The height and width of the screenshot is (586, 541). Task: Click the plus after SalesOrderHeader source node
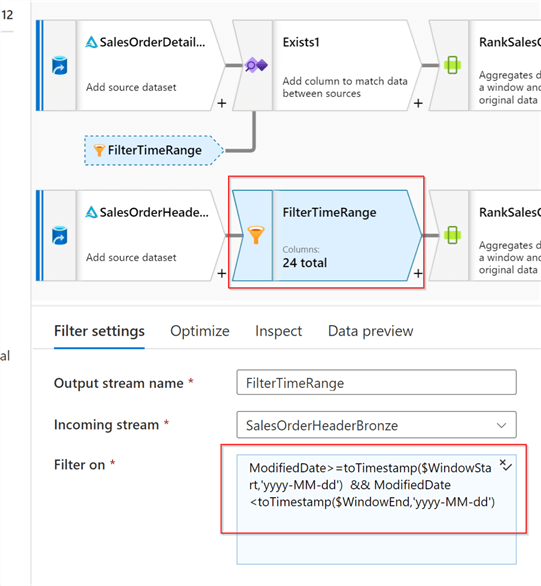(x=222, y=273)
